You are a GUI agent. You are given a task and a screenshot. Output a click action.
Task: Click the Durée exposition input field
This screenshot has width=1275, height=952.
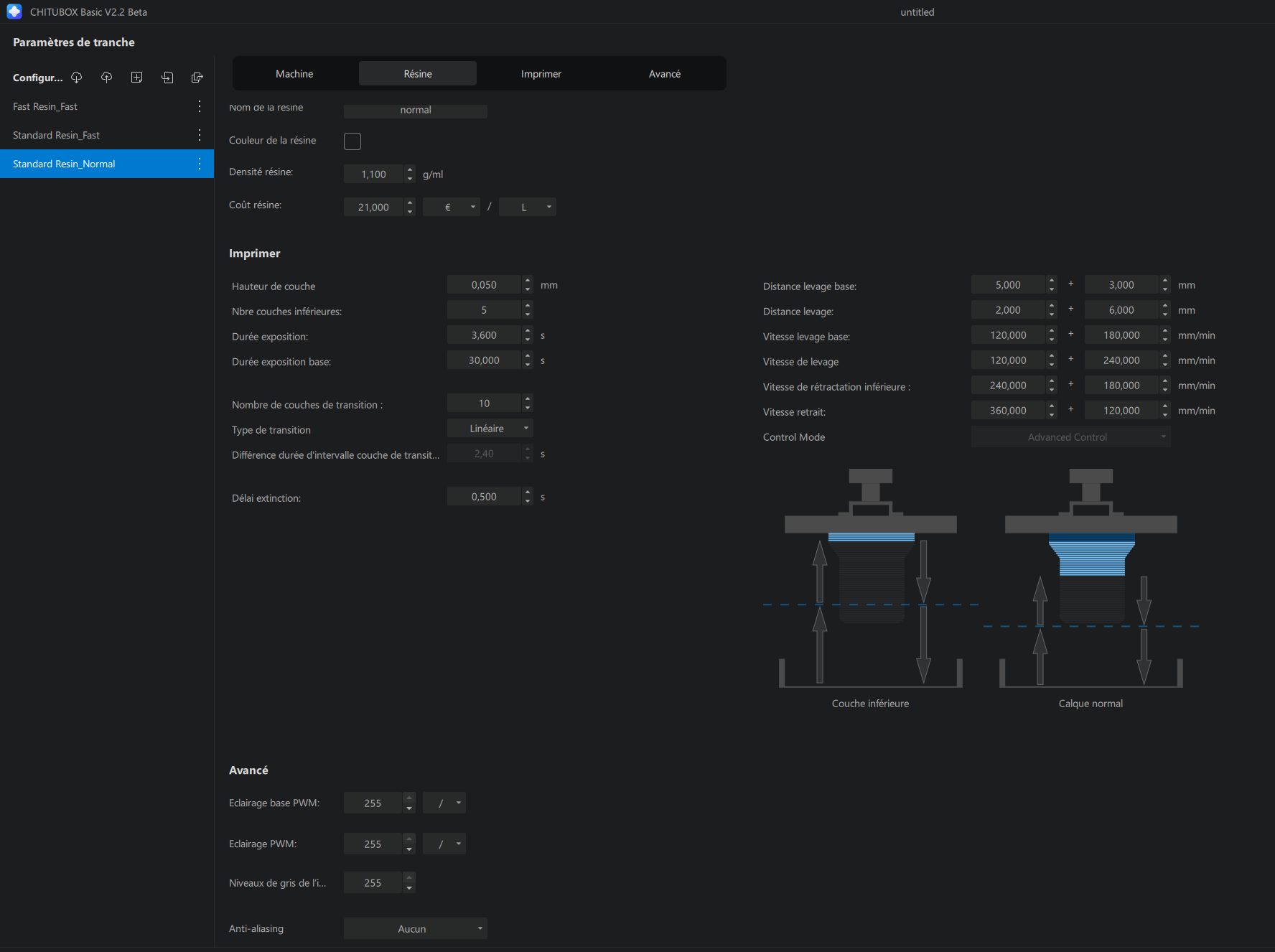[x=484, y=335]
